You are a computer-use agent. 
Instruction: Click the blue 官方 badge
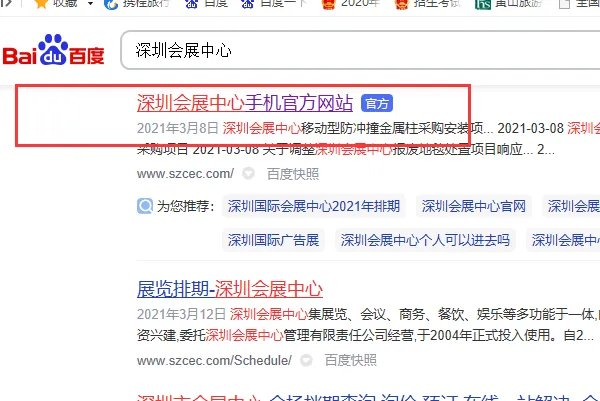[377, 103]
